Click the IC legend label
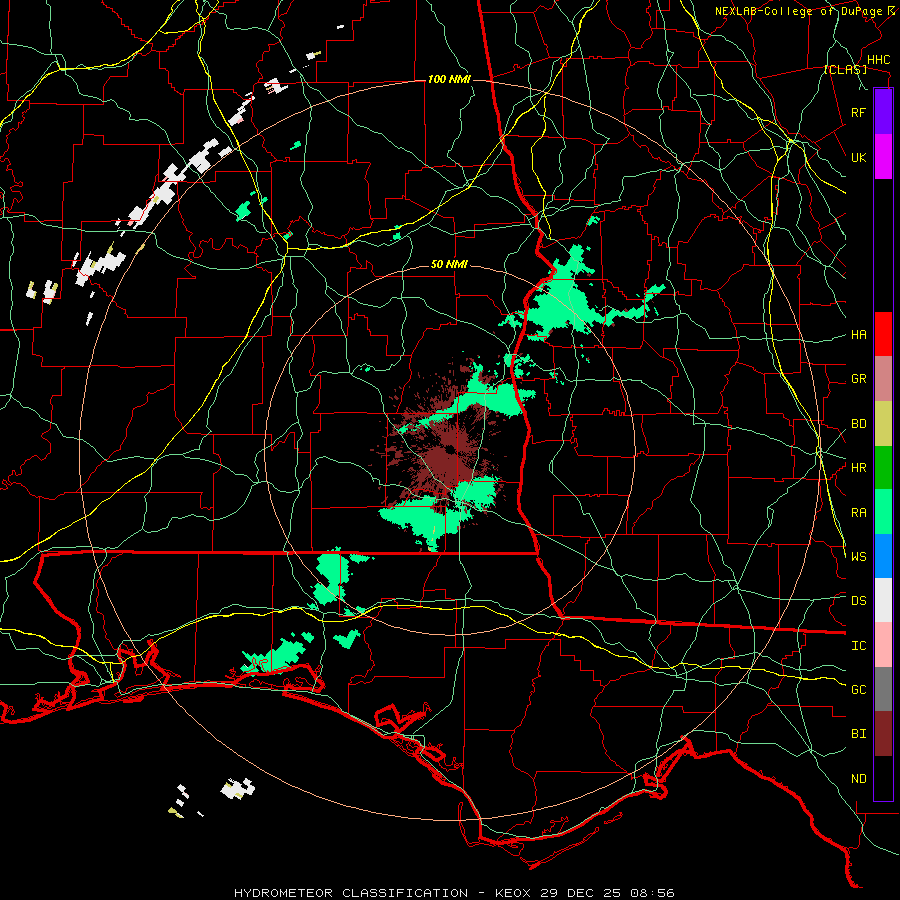900x900 pixels. pyautogui.click(x=859, y=646)
